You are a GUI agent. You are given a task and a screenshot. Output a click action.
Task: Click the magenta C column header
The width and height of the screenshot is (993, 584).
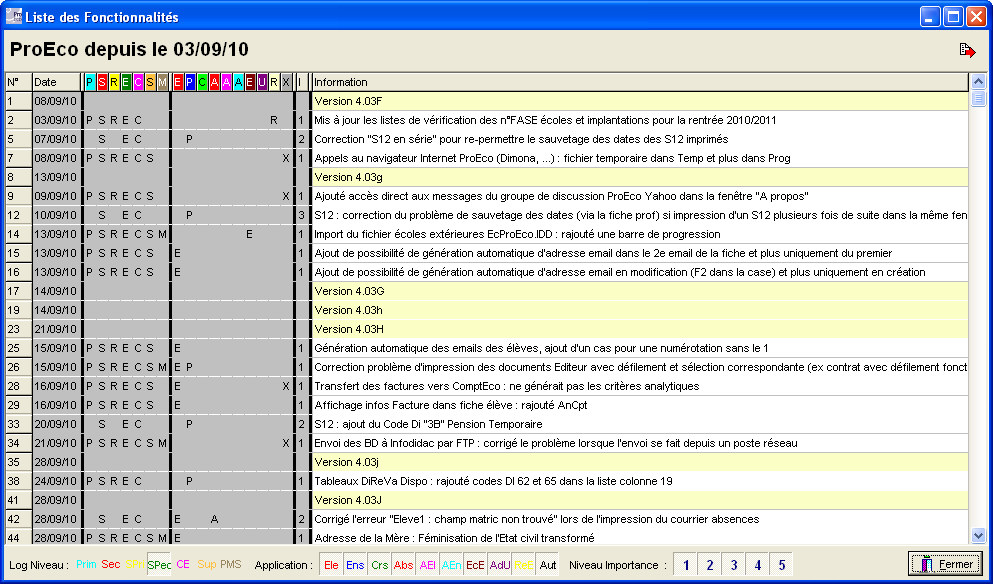point(138,82)
